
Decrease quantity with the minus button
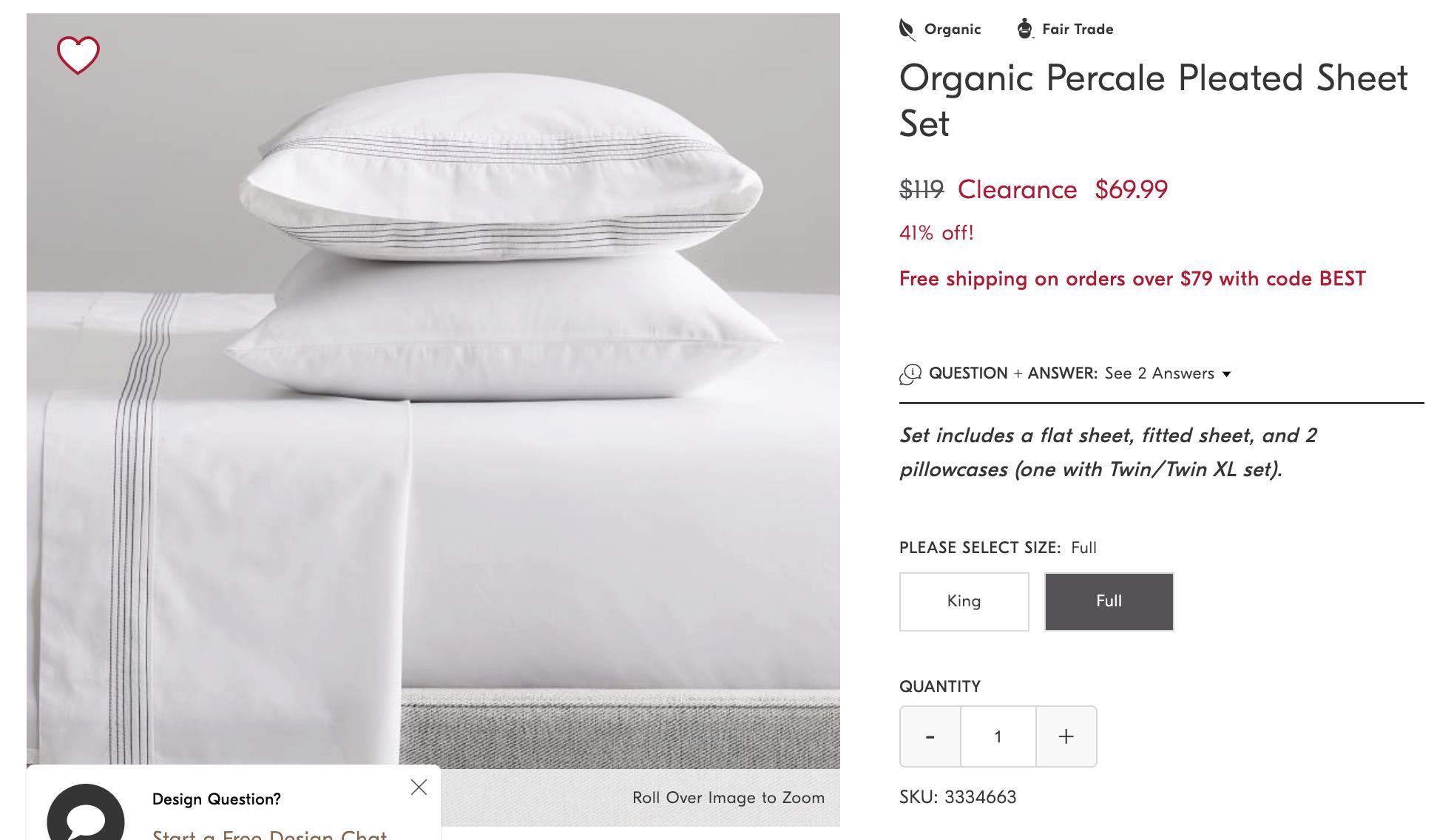(x=930, y=736)
